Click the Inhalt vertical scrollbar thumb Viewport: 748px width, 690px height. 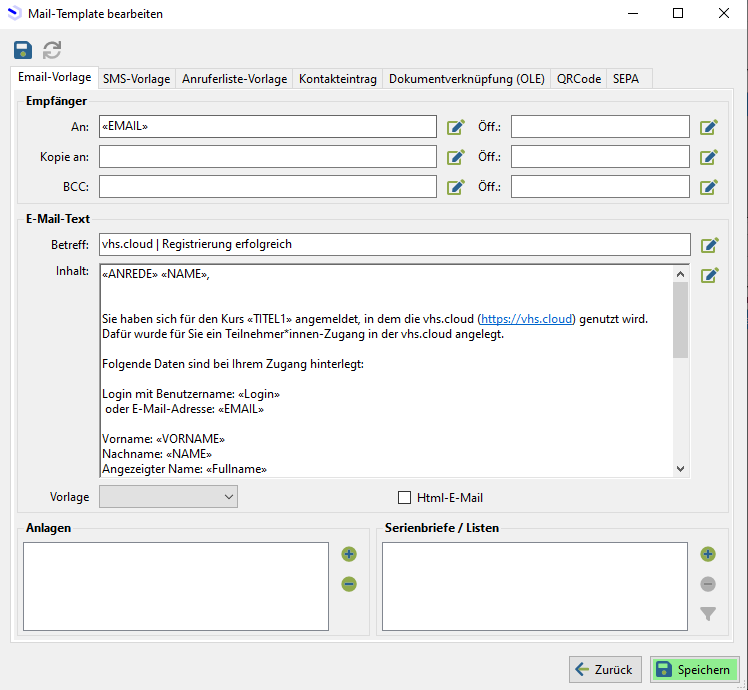coord(681,320)
